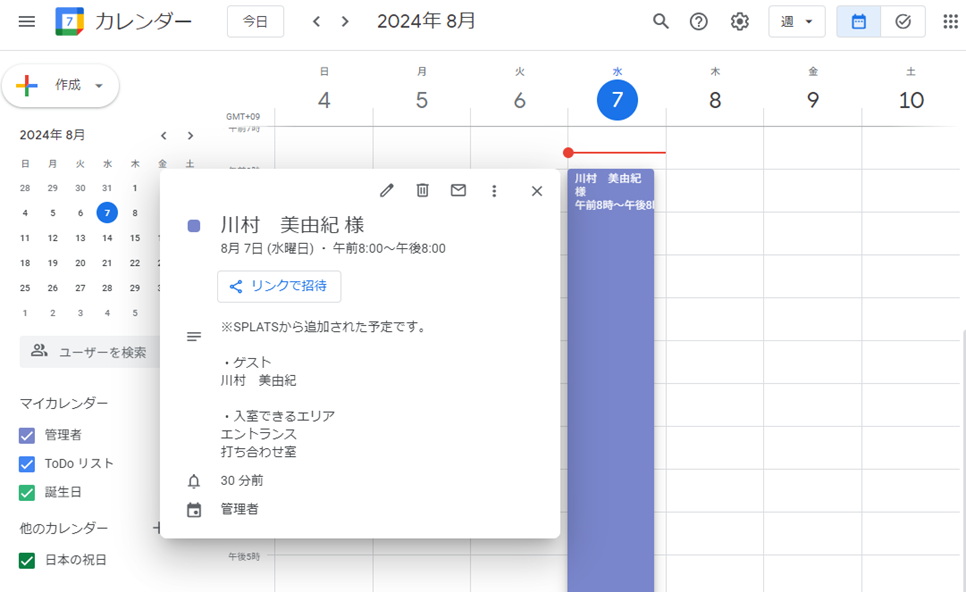Screen dimensions: 966x592
Task: Email guests via the envelope icon
Action: tap(458, 190)
